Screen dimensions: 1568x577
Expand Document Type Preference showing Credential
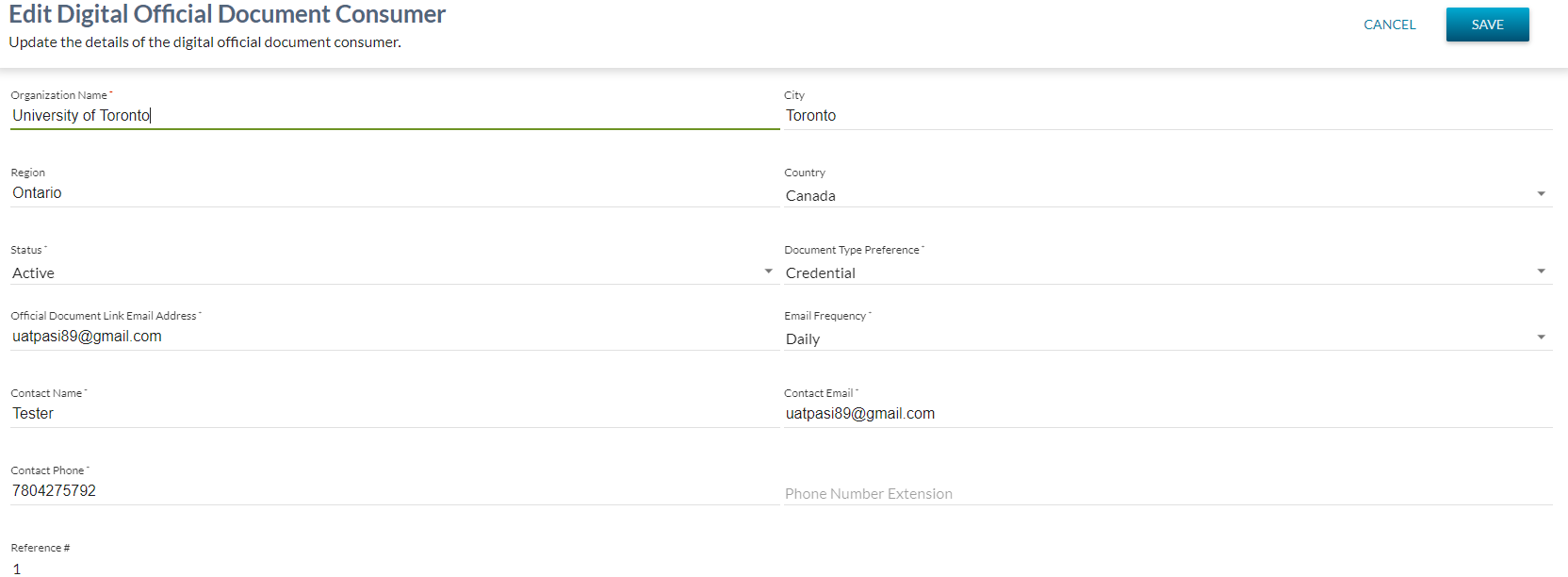click(1157, 272)
